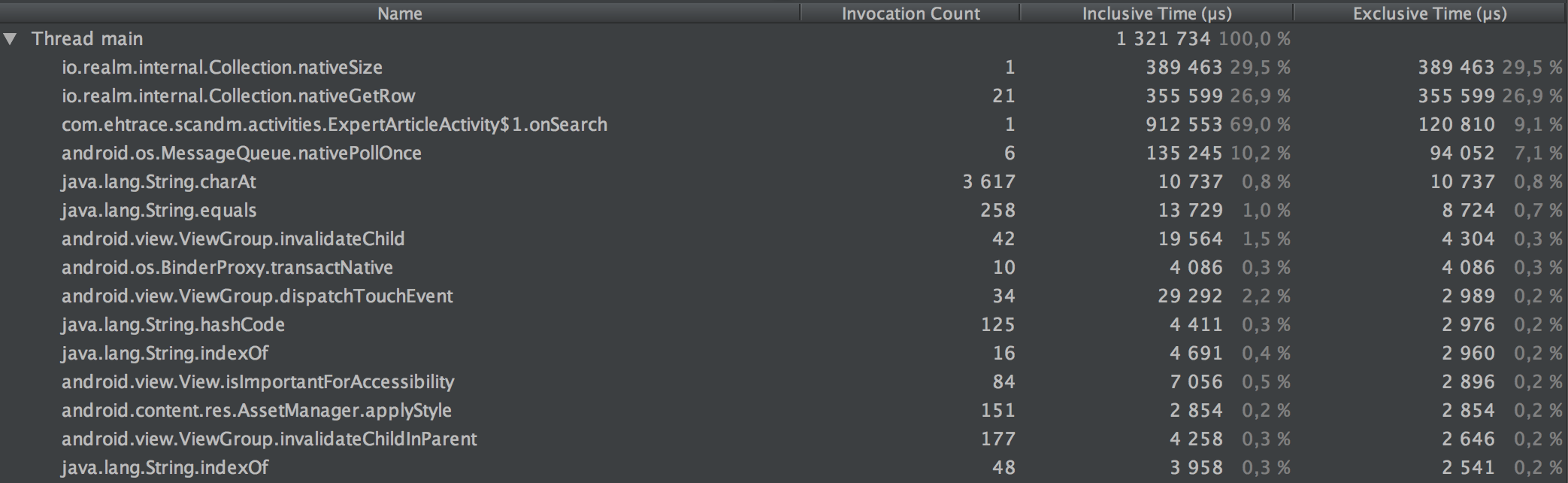Image resolution: width=1568 pixels, height=483 pixels.
Task: Select the ExpertArticleActivity$1.onSearch method row
Action: point(334,124)
